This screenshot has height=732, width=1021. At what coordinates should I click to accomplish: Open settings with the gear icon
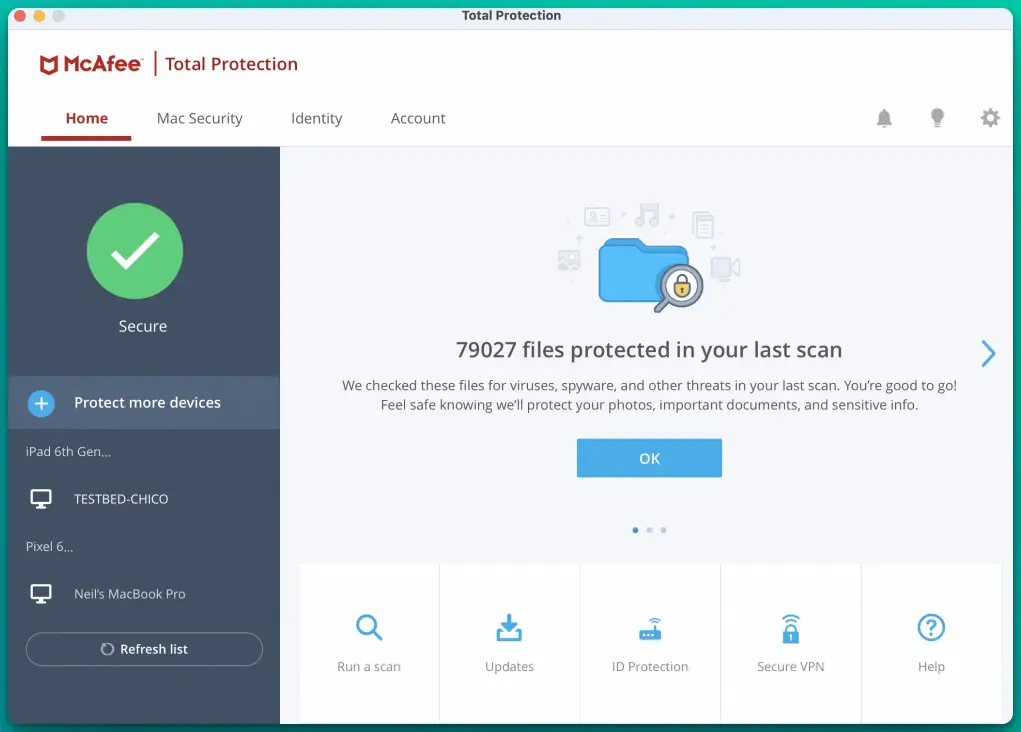pyautogui.click(x=990, y=118)
